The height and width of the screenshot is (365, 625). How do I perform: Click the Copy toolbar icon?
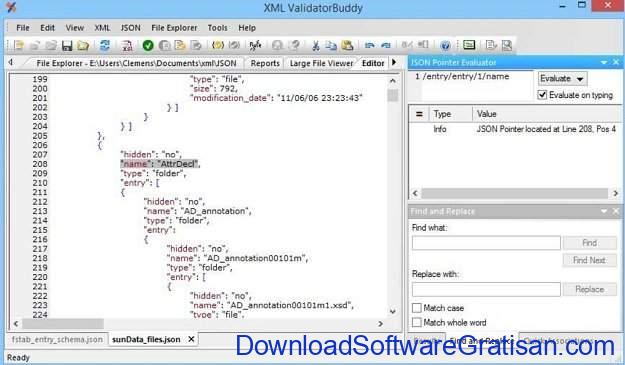[x=331, y=45]
